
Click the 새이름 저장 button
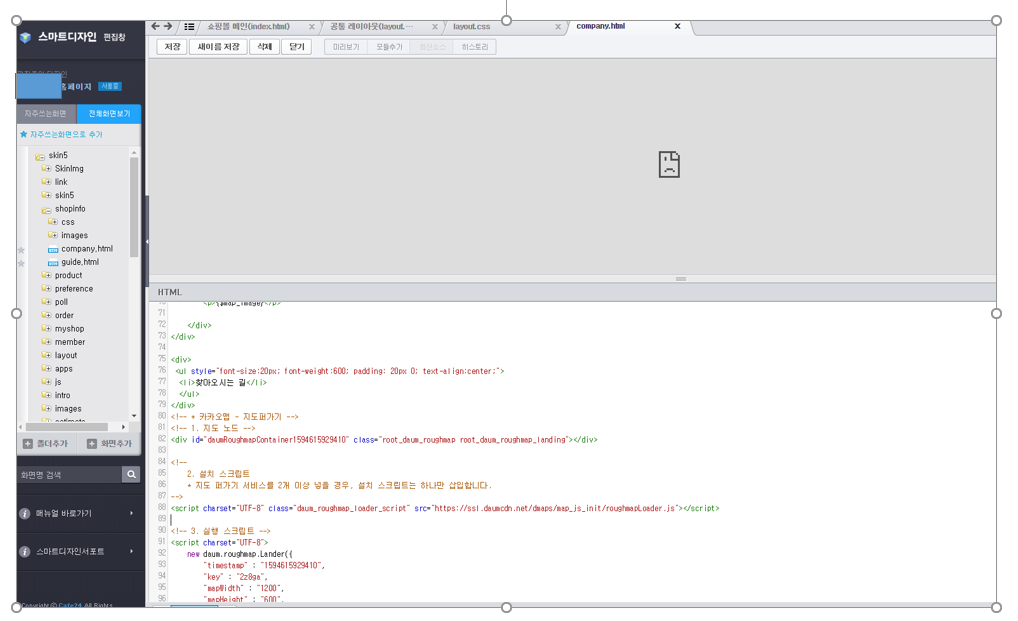[218, 47]
